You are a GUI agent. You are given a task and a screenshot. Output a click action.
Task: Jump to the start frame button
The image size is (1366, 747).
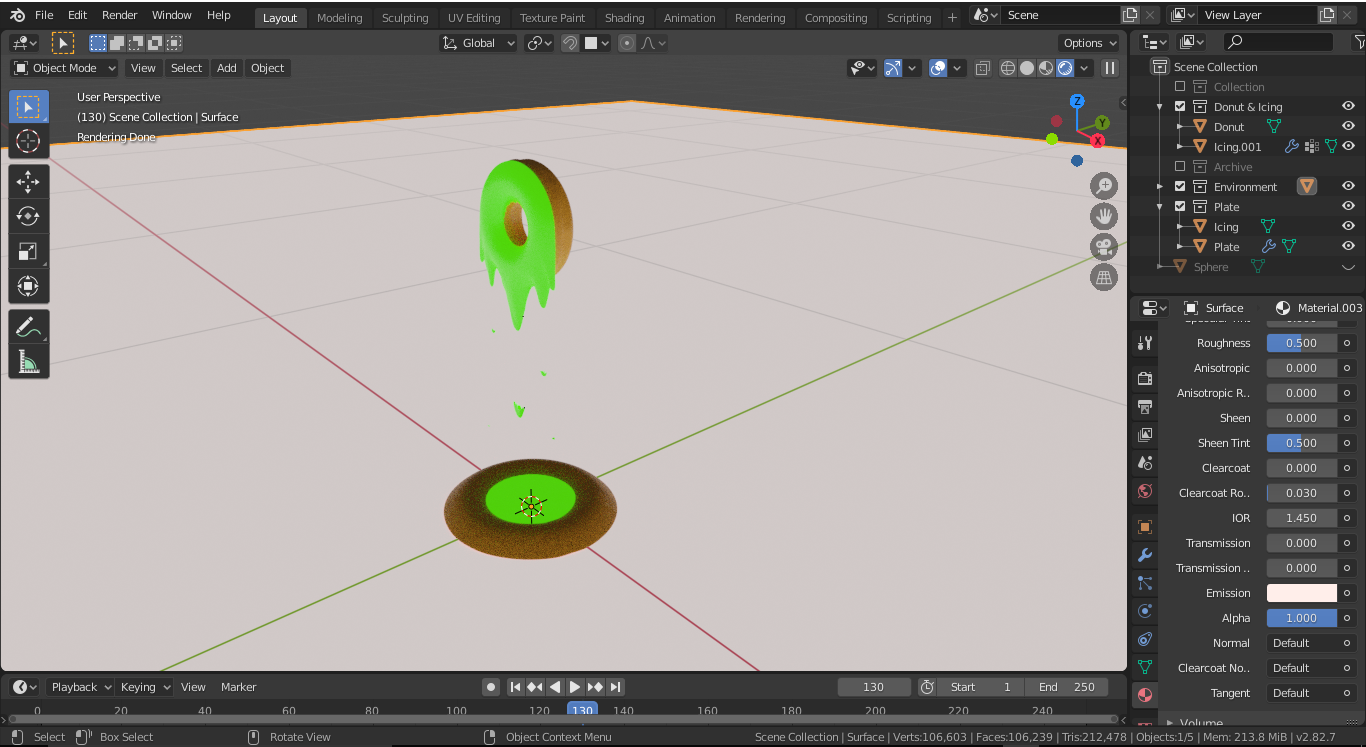515,687
